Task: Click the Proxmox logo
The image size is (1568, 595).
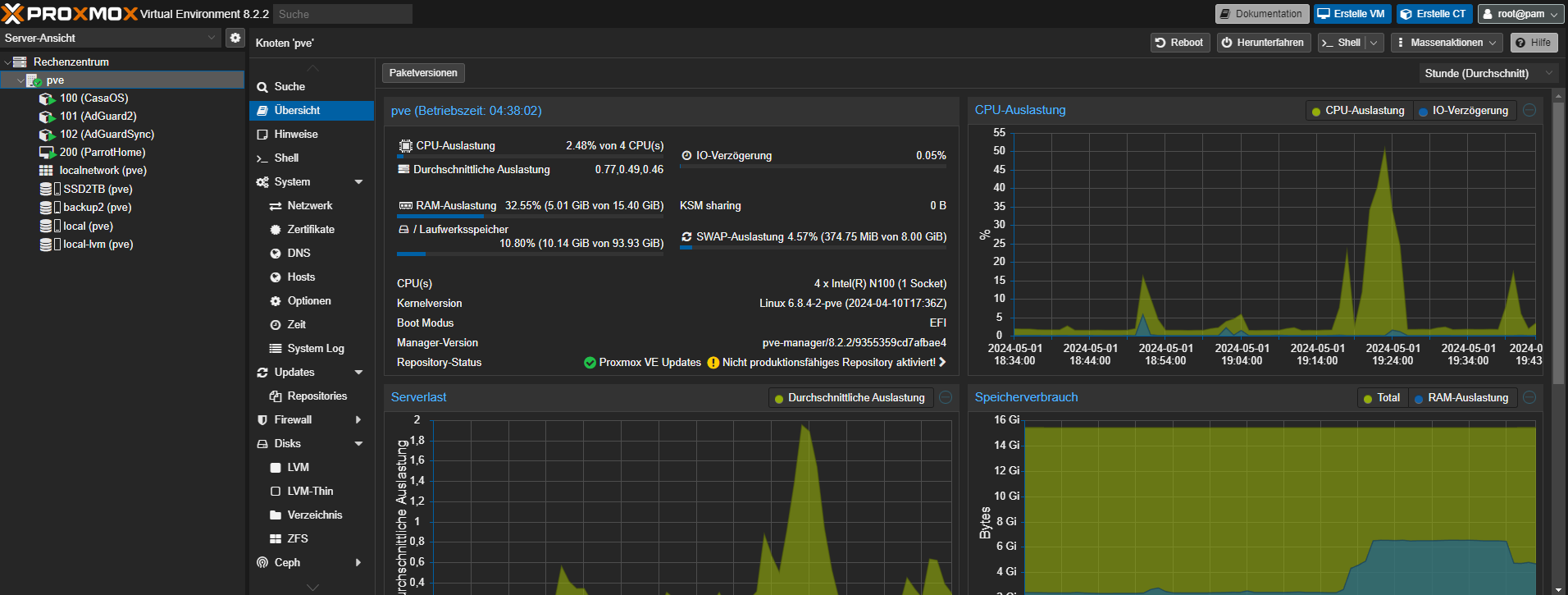Action: point(68,13)
